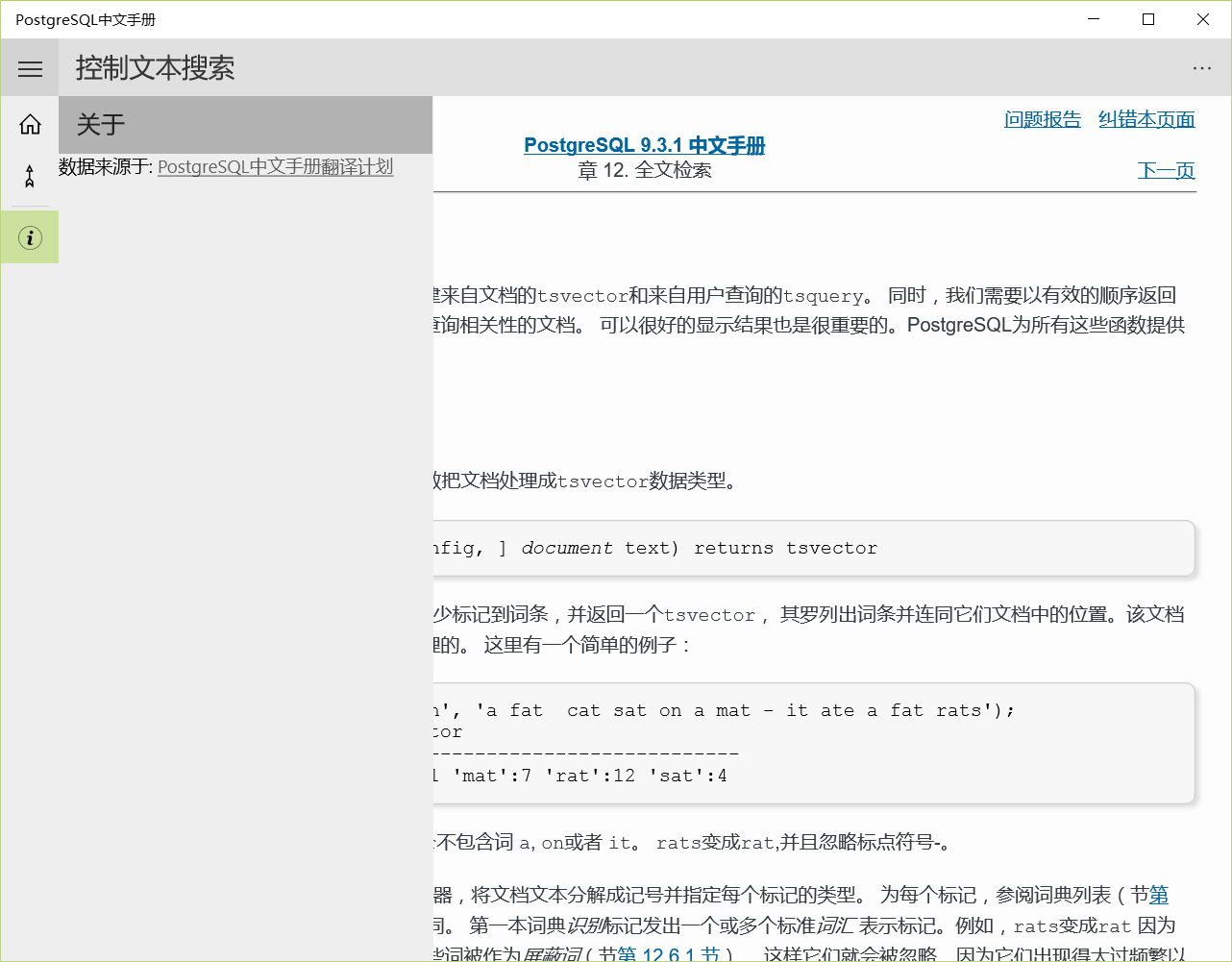Screen dimensions: 1232x962
Task: Click the PostgreSQL中文手册 window title
Action: click(x=86, y=19)
